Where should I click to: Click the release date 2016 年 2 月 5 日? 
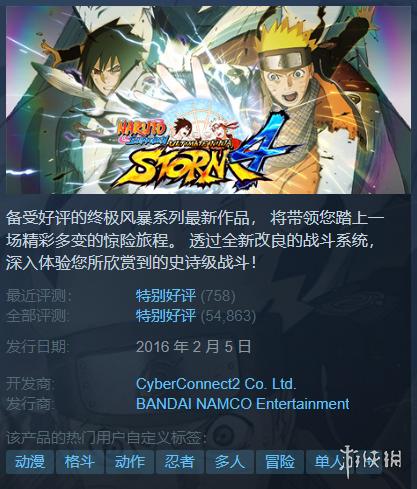pyautogui.click(x=193, y=347)
